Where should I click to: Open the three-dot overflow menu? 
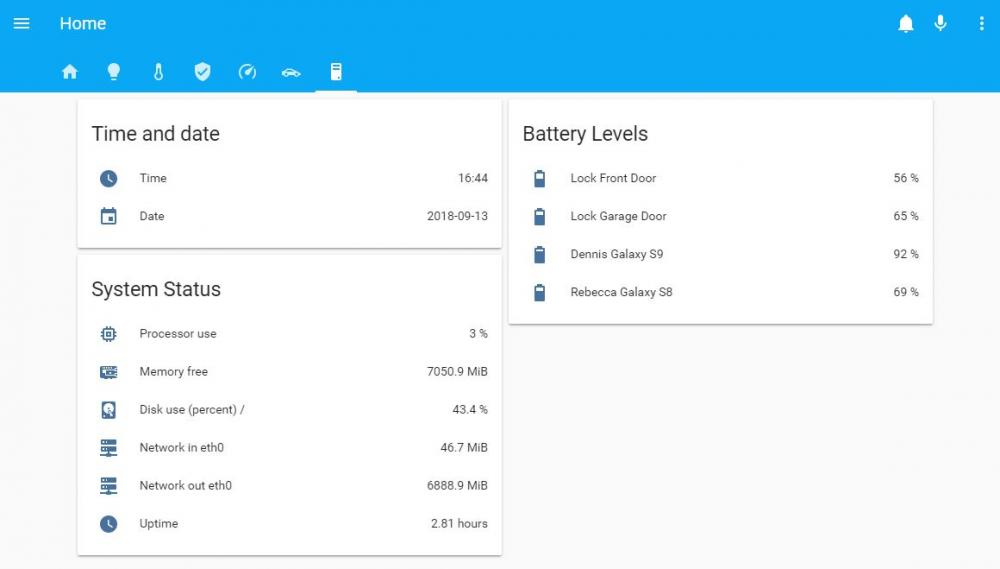click(x=981, y=23)
